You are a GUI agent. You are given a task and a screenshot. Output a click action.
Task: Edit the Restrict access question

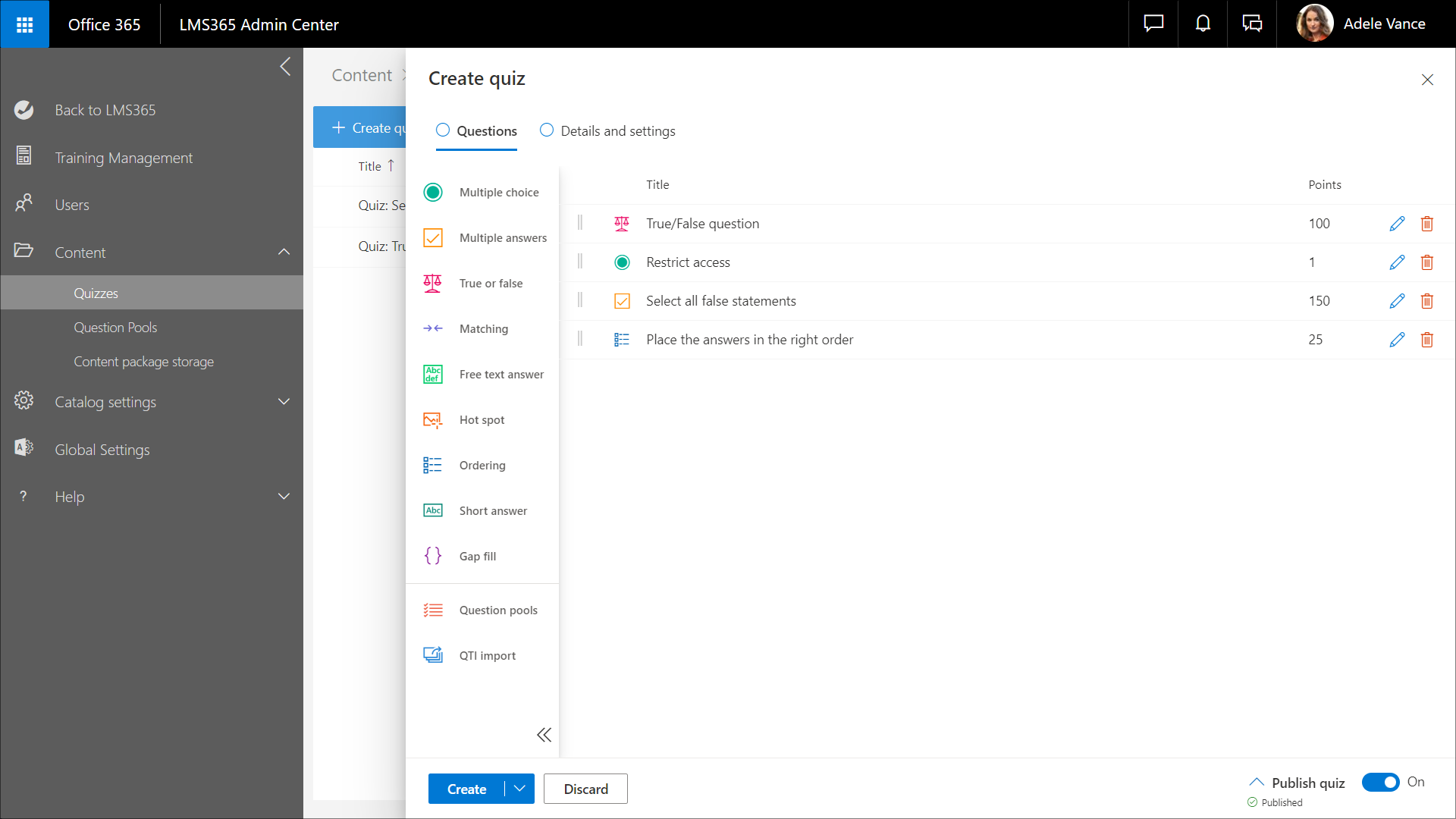(1397, 262)
